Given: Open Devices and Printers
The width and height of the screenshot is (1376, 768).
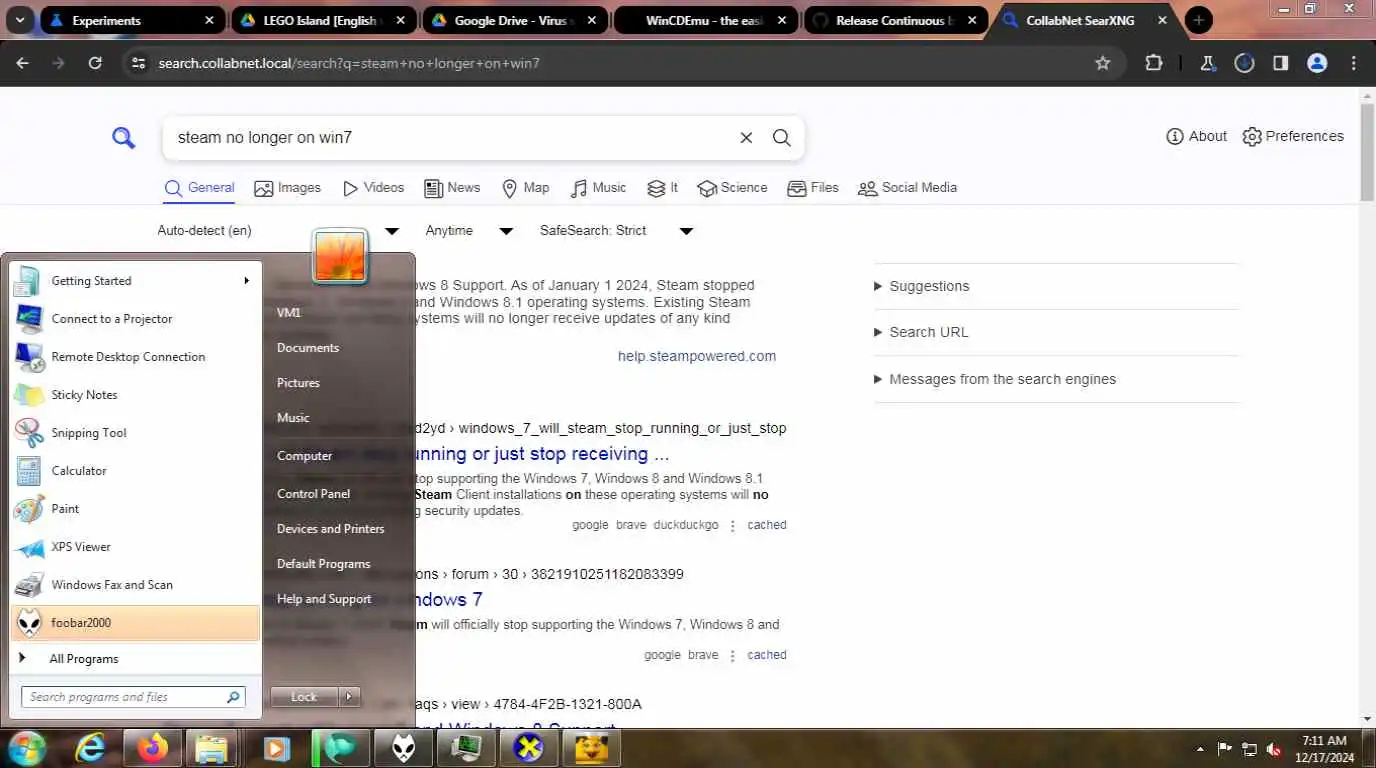Looking at the screenshot, I should click(x=330, y=529).
